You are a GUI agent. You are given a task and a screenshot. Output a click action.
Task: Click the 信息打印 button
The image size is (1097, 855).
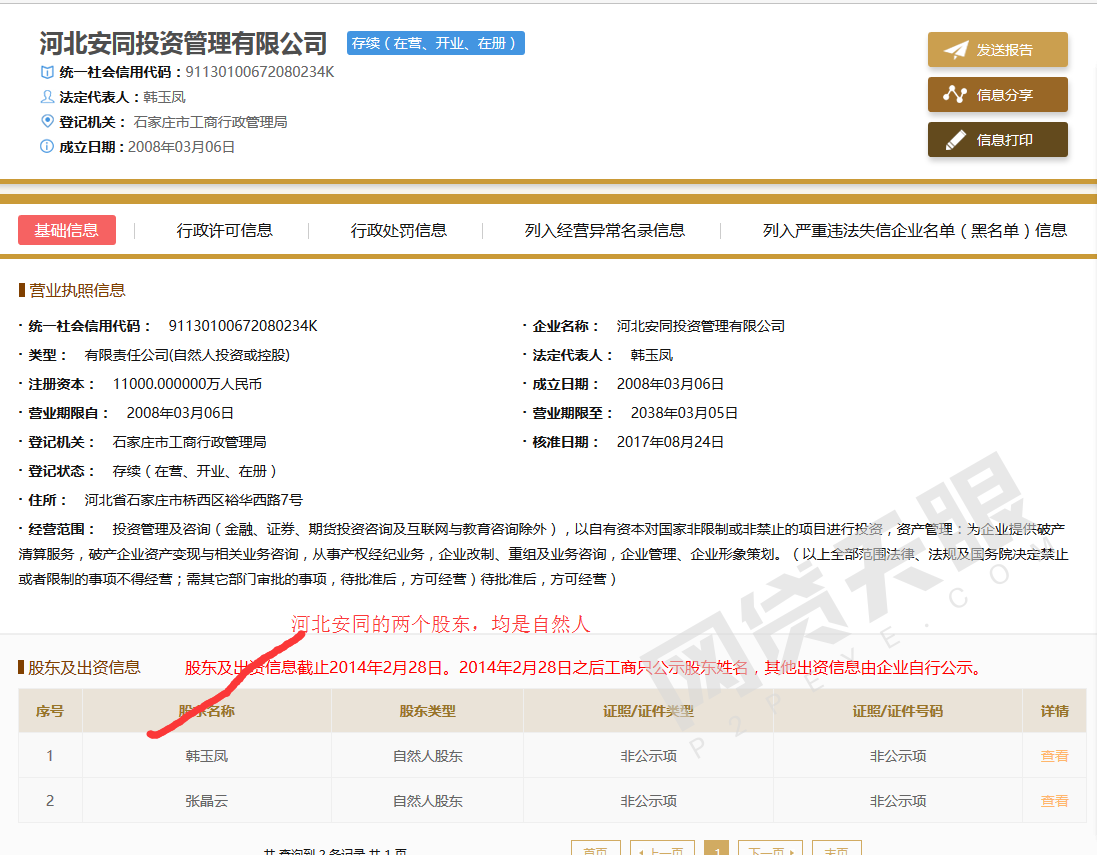coord(998,140)
